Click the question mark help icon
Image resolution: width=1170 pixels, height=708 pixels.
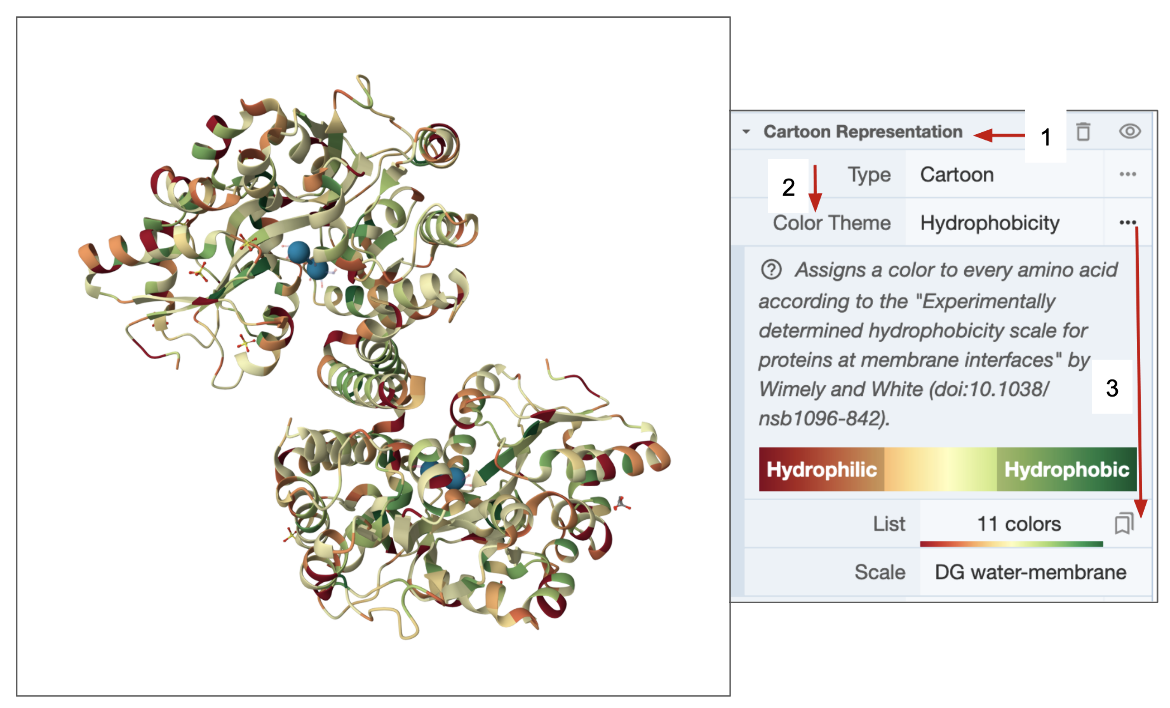tap(770, 270)
